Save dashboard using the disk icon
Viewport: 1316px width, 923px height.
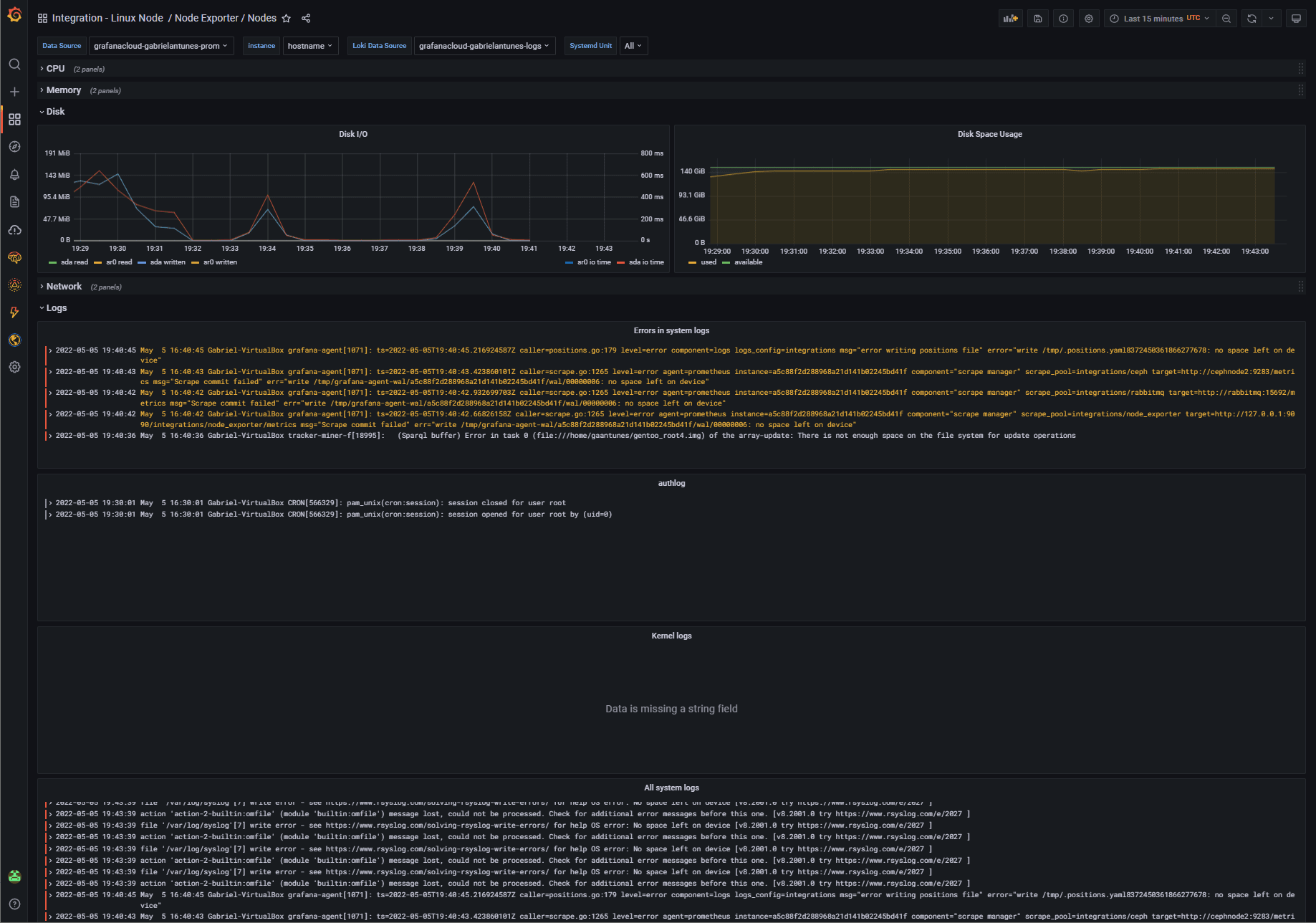pyautogui.click(x=1037, y=19)
